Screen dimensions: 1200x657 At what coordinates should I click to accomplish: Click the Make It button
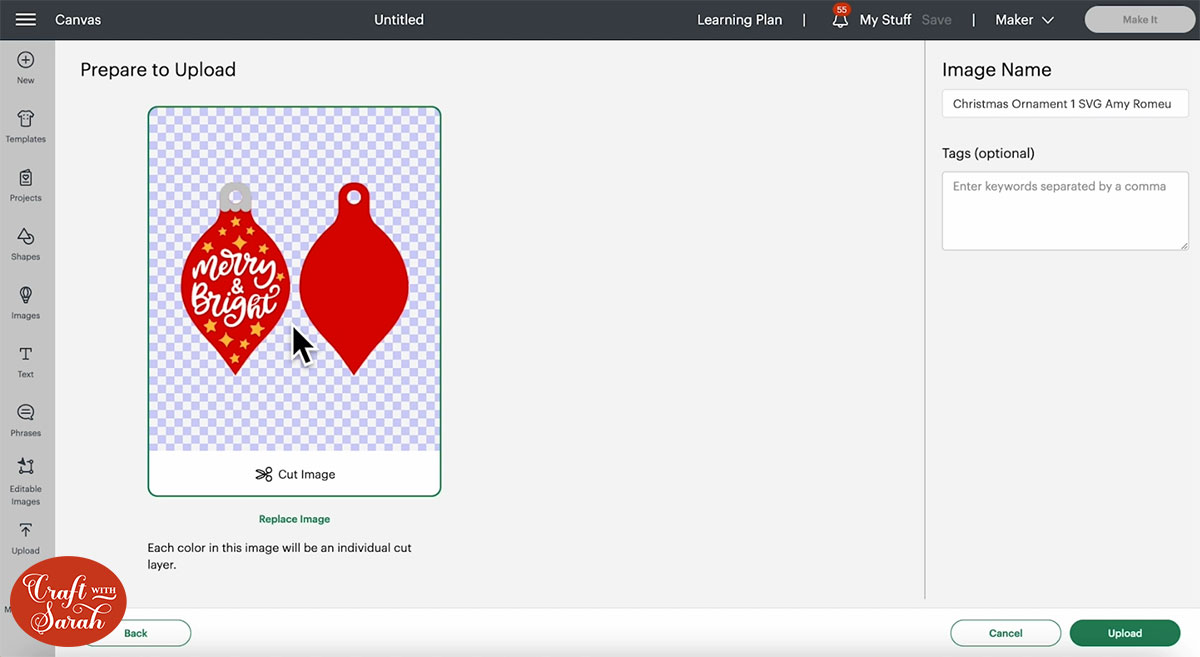point(1140,20)
